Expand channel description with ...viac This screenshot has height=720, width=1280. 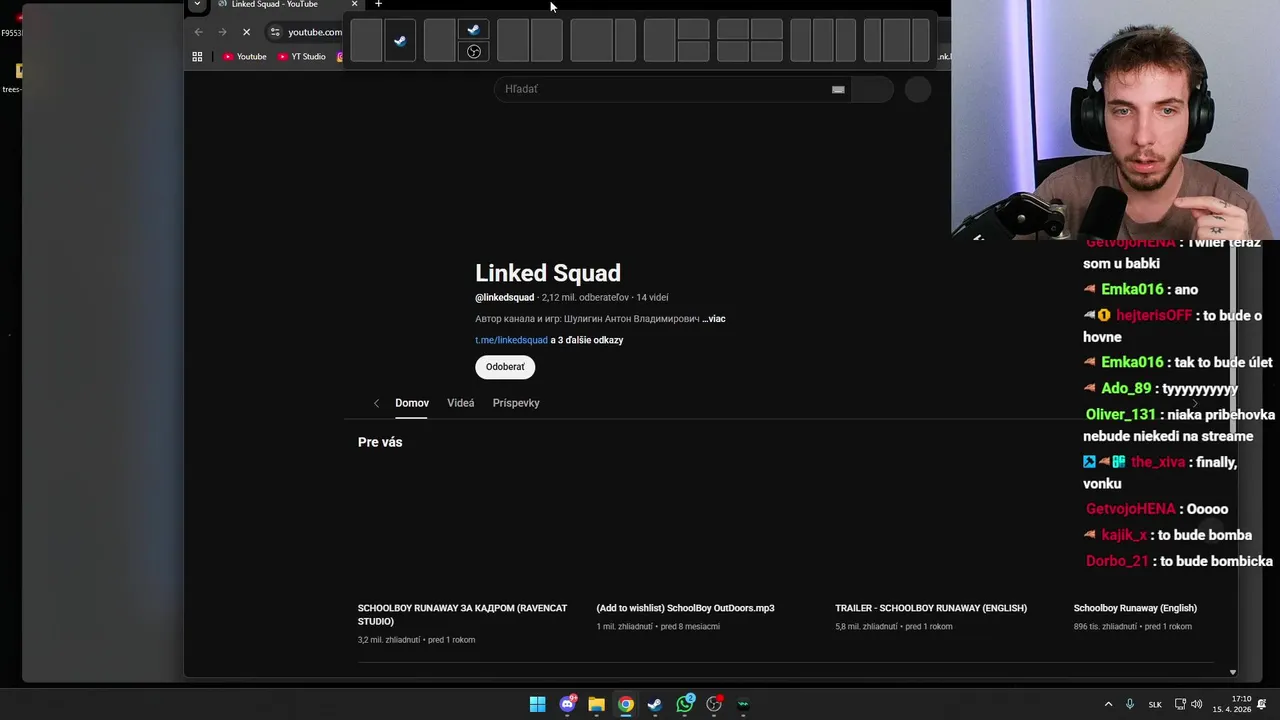[714, 319]
